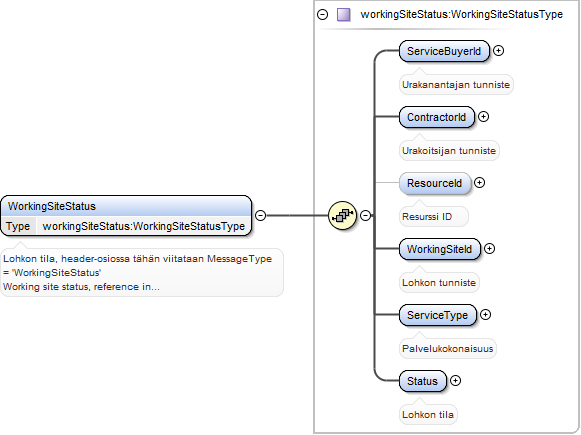Expand the WorkingSiteId element
The width and height of the screenshot is (581, 435).
click(x=489, y=249)
